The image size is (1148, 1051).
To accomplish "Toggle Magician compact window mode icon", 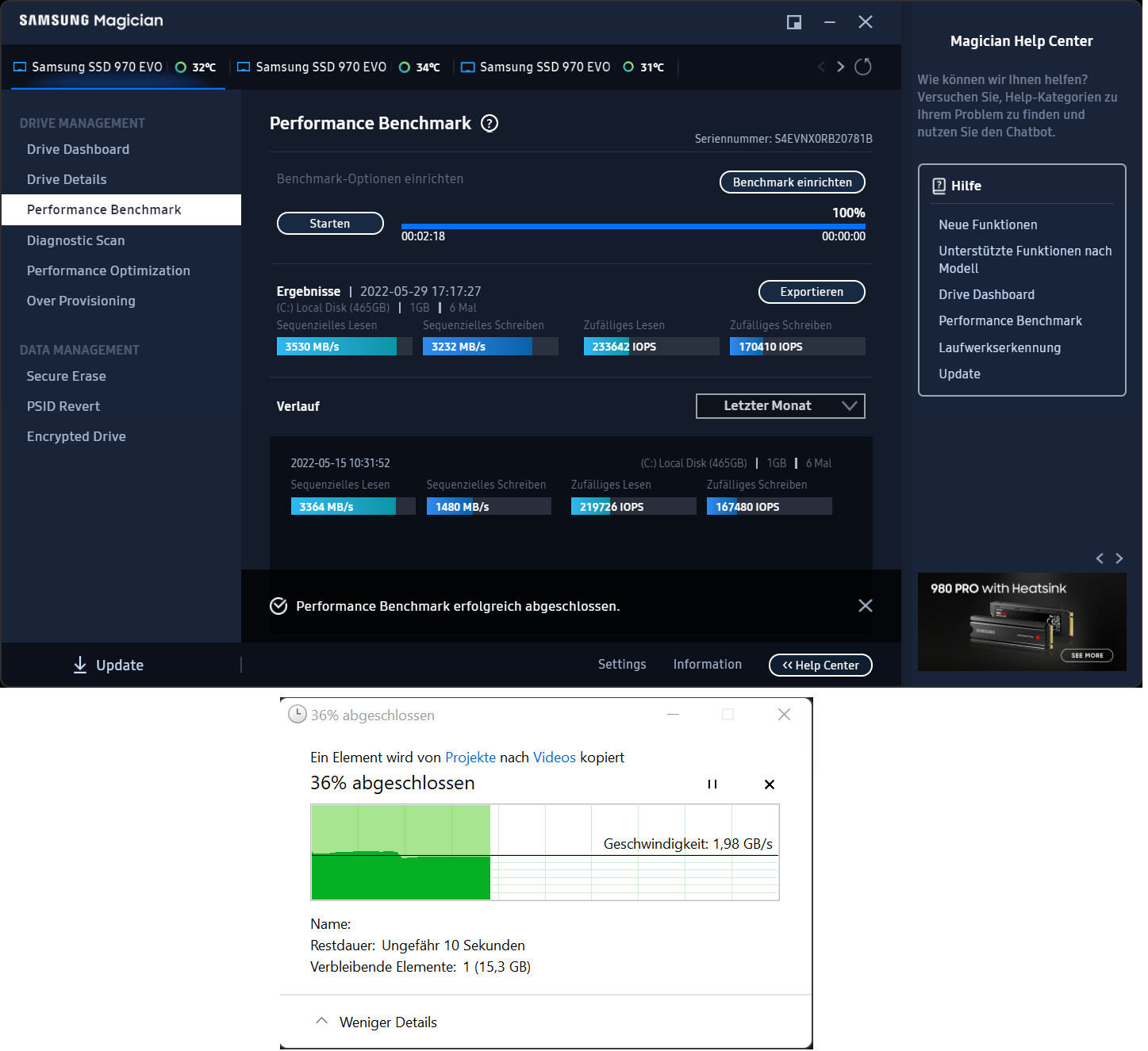I will point(793,22).
